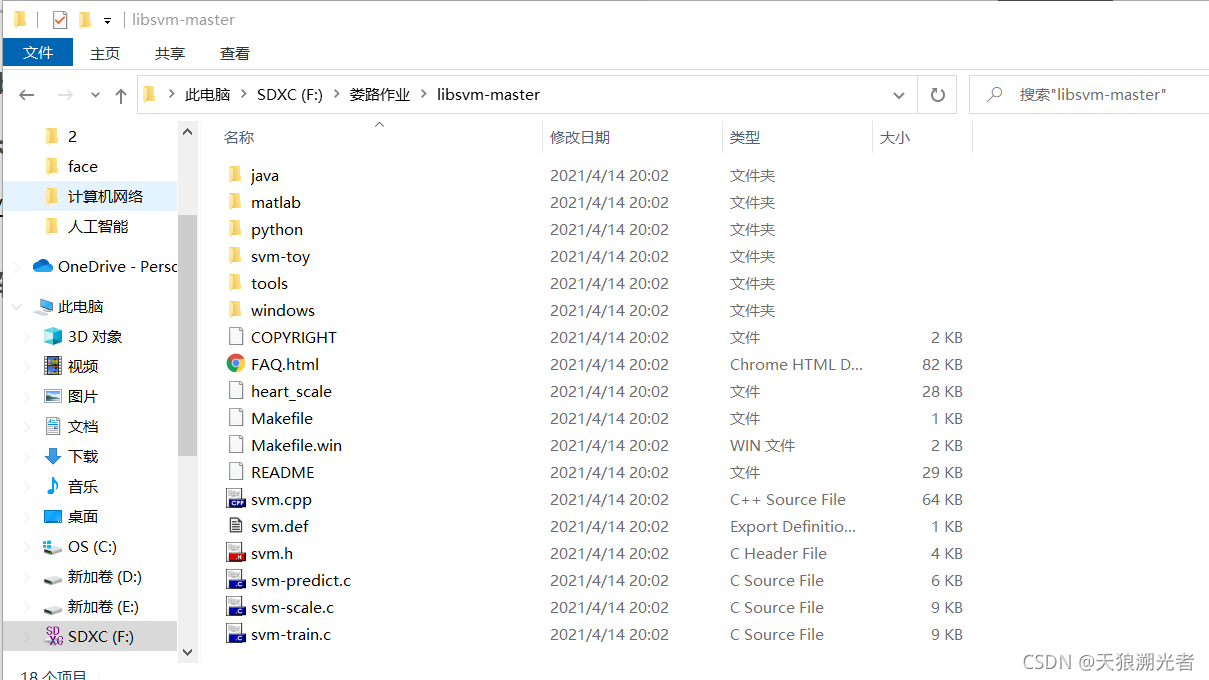The width and height of the screenshot is (1209, 680).
Task: Go back with the back arrow
Action: tap(27, 95)
